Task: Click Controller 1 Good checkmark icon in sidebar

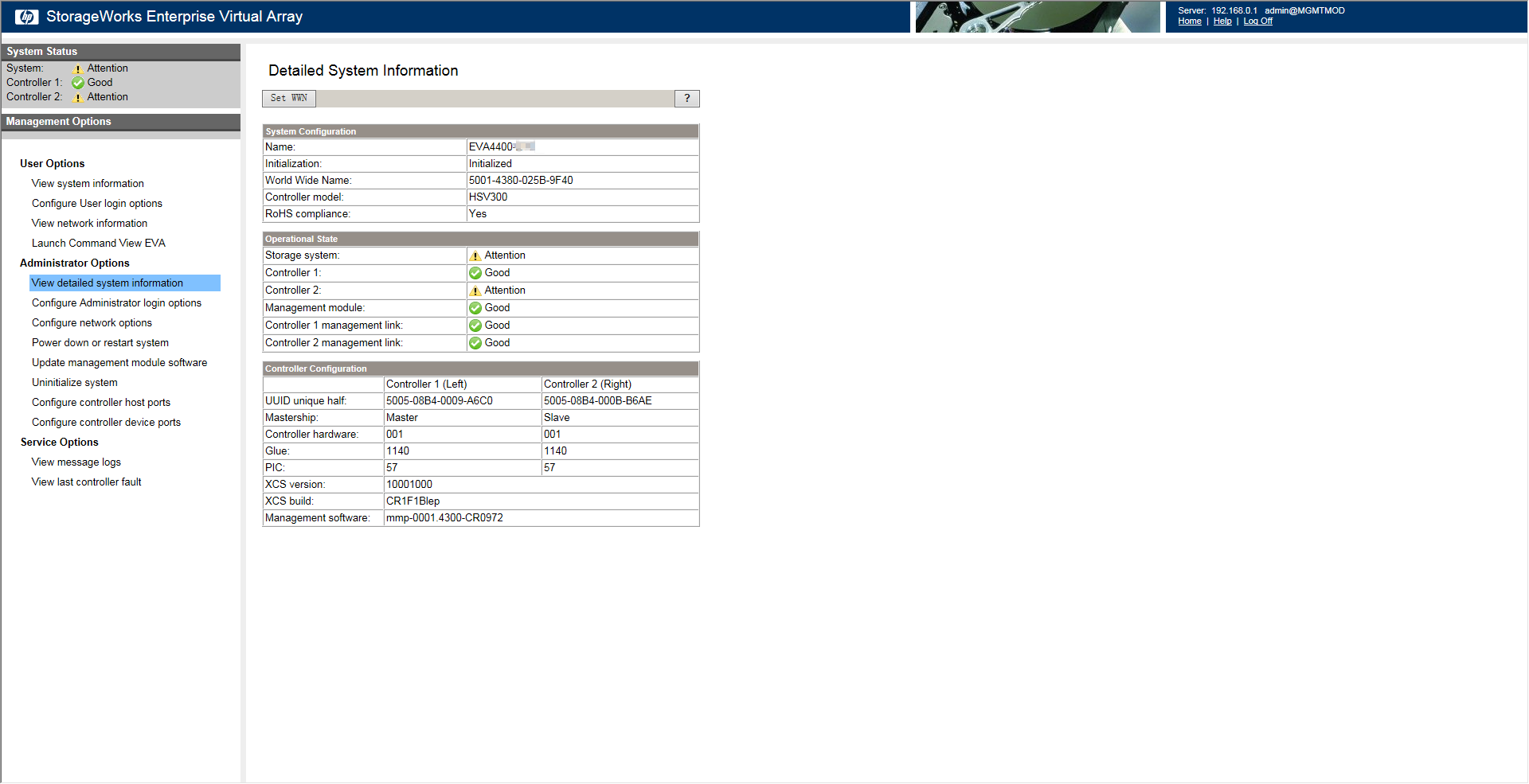Action: (78, 83)
